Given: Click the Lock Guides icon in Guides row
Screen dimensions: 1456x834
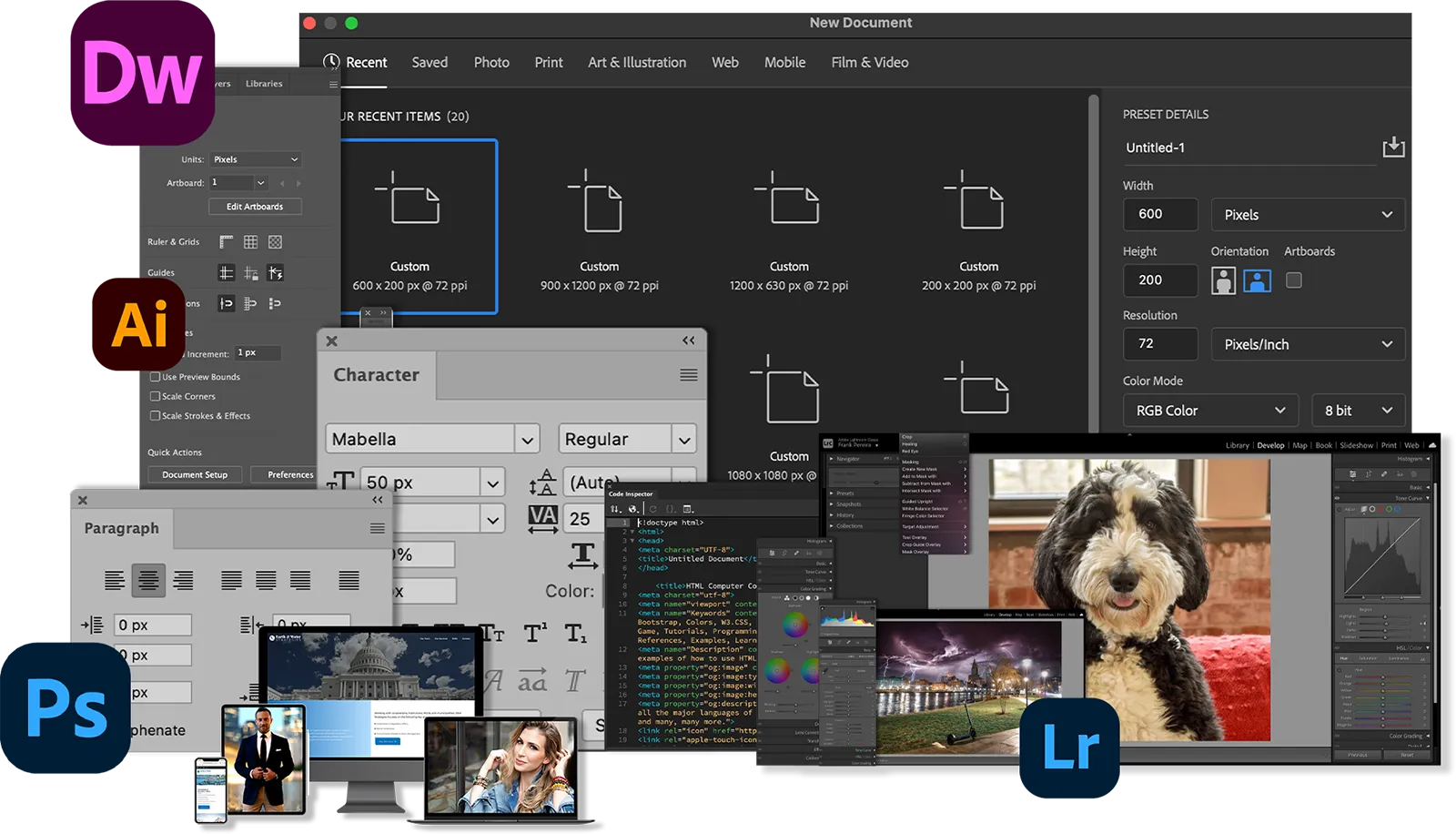Looking at the screenshot, I should [x=251, y=273].
